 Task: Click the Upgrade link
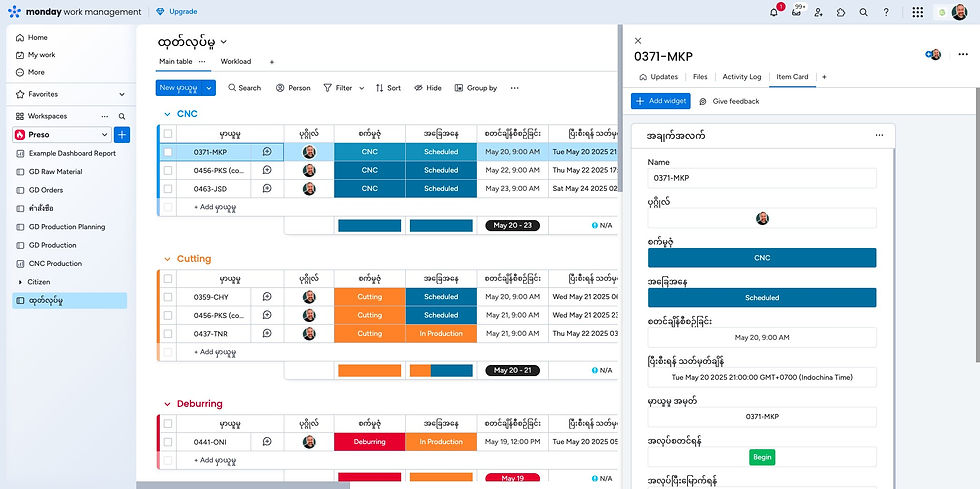pyautogui.click(x=177, y=12)
